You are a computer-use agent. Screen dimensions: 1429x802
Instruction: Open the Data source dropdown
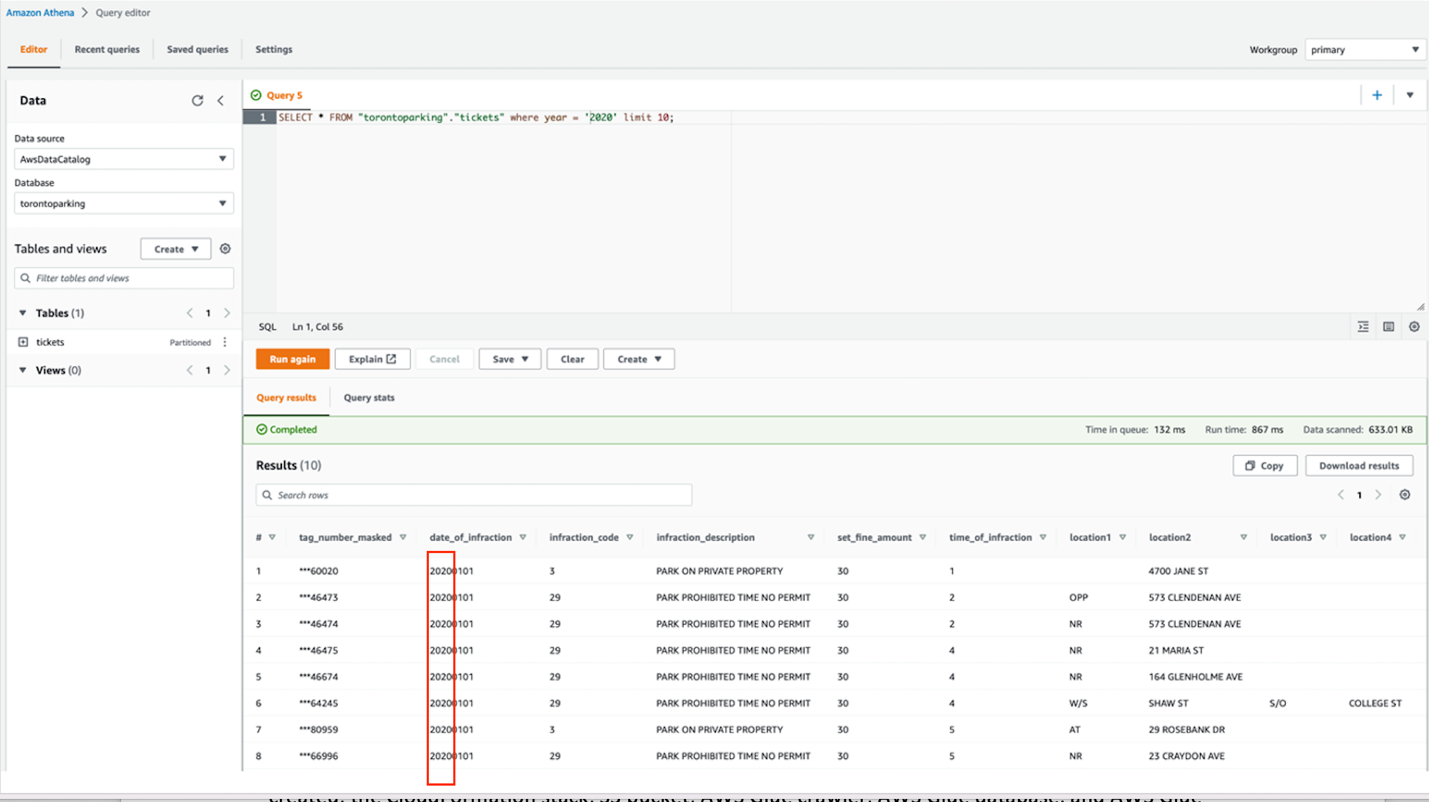124,159
